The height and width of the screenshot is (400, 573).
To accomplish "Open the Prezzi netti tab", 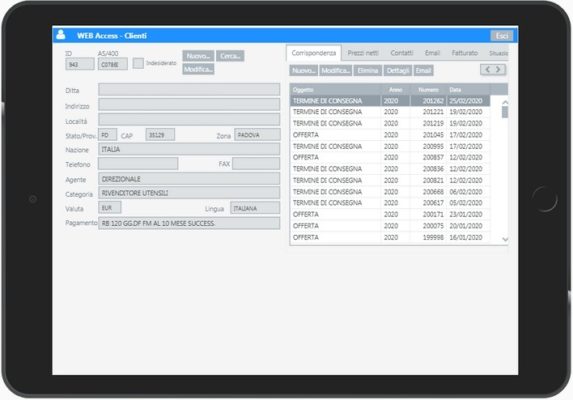I will tap(363, 53).
